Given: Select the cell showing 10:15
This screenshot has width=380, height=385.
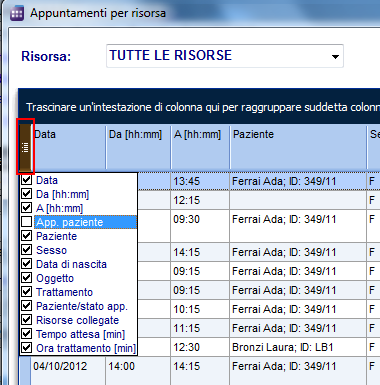Looking at the screenshot, I should pos(200,309).
